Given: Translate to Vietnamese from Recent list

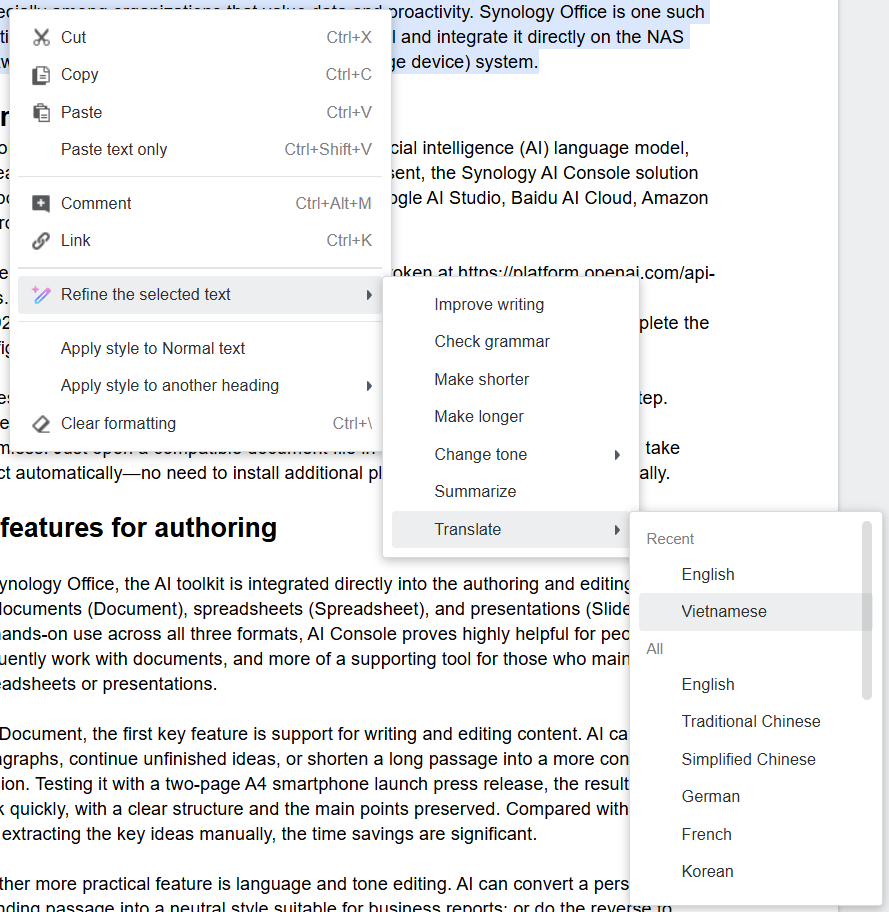Looking at the screenshot, I should tap(724, 612).
